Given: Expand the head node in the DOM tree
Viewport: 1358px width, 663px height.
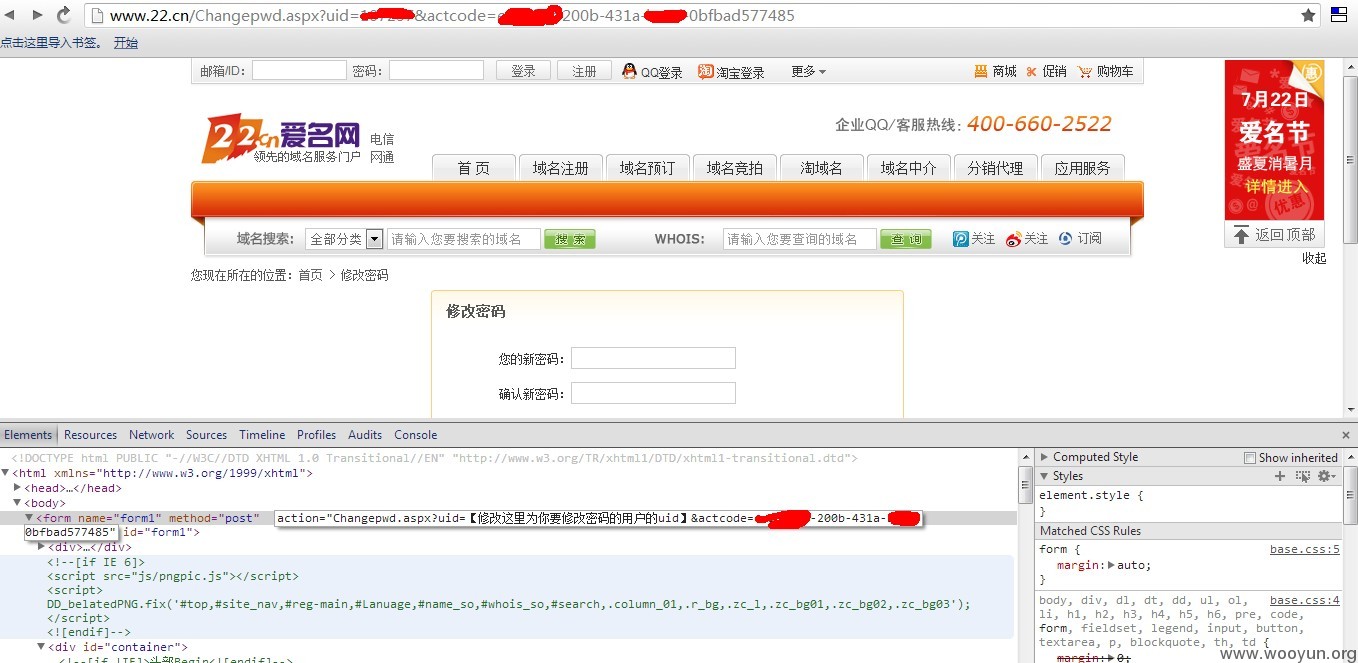Looking at the screenshot, I should (x=17, y=488).
